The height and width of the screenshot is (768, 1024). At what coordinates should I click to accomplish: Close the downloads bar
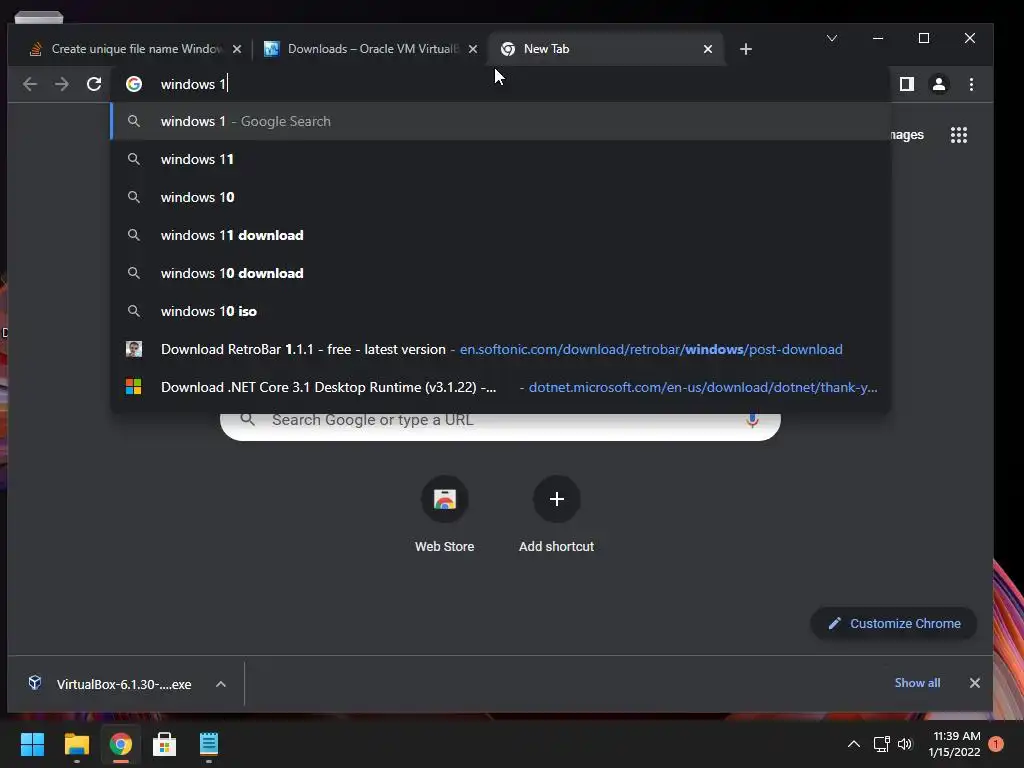click(x=974, y=683)
